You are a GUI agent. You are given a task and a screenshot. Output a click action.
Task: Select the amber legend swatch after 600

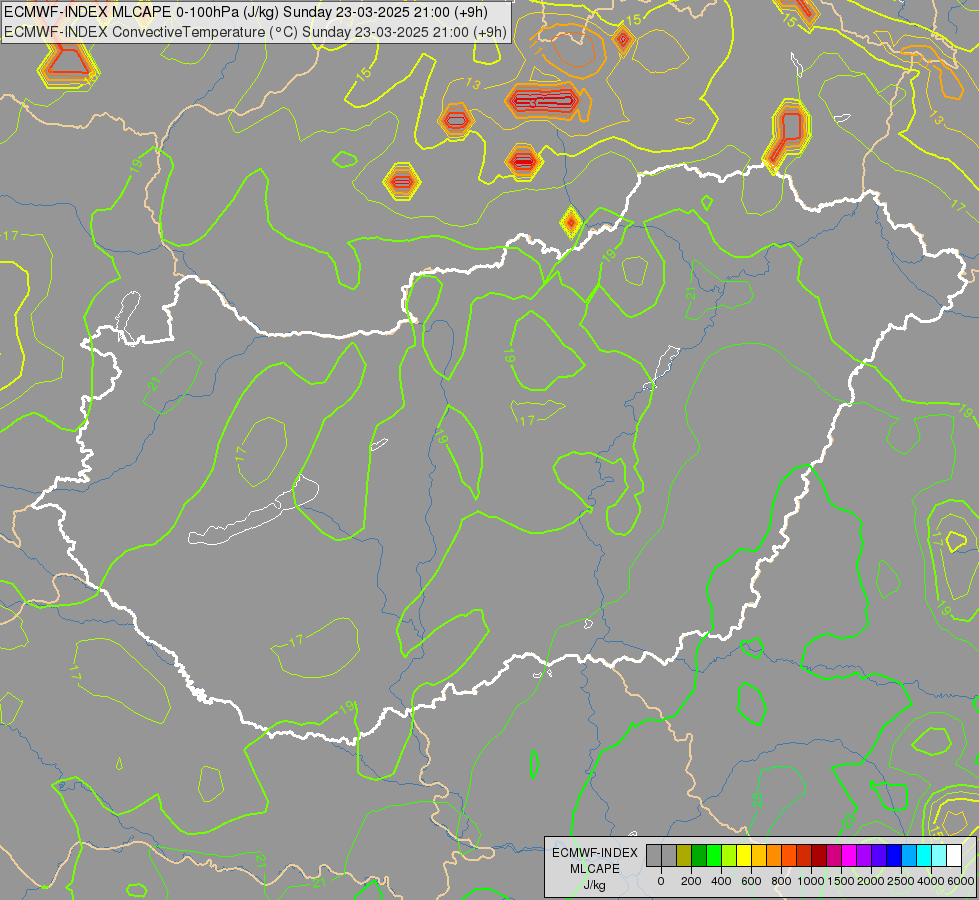pos(759,856)
